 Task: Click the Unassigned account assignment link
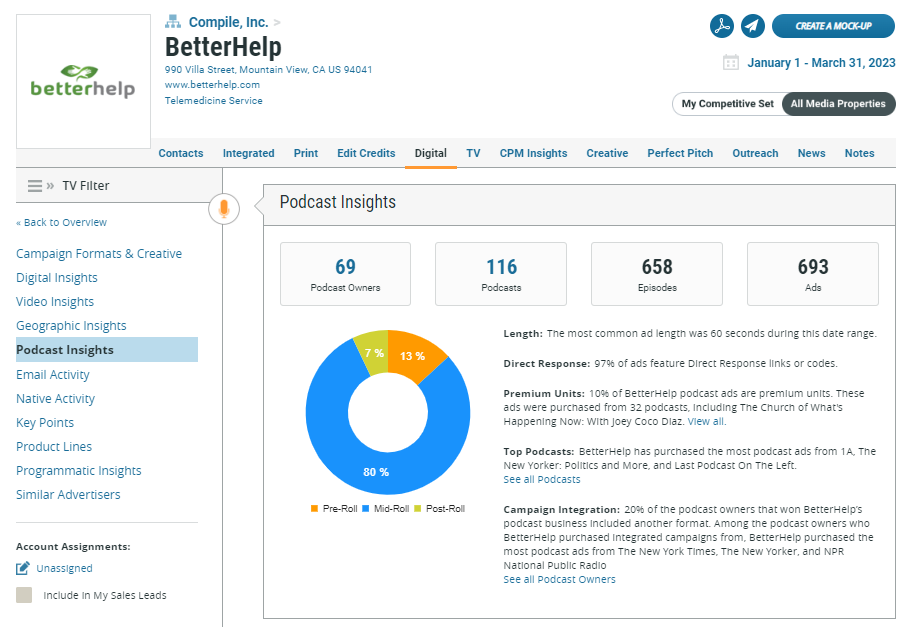64,569
